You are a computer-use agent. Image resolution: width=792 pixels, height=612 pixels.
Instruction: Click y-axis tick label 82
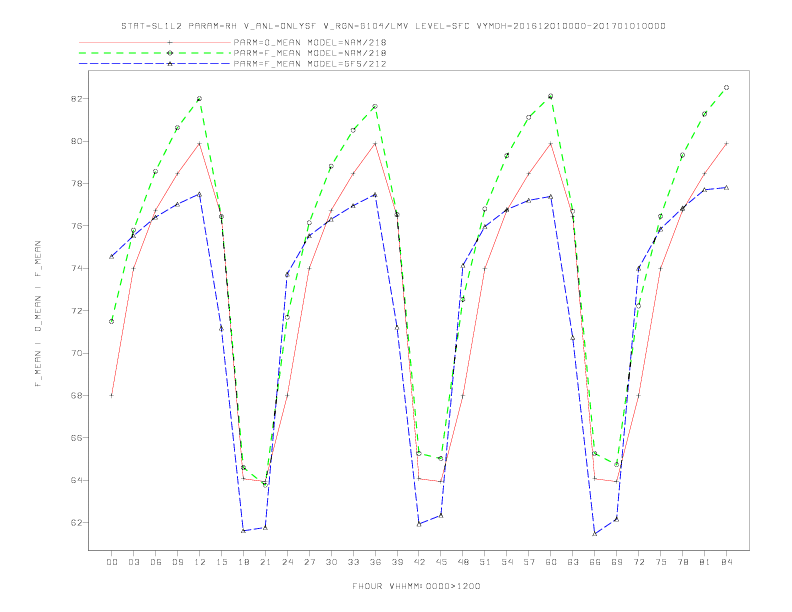pyautogui.click(x=77, y=99)
